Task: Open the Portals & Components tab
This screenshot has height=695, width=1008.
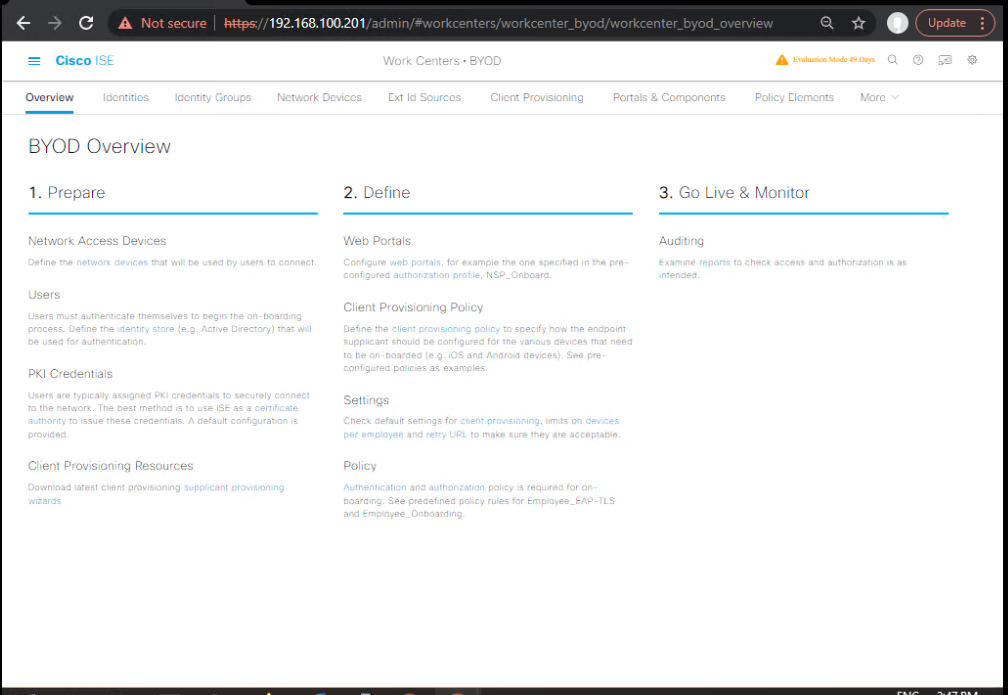Action: [x=669, y=98]
